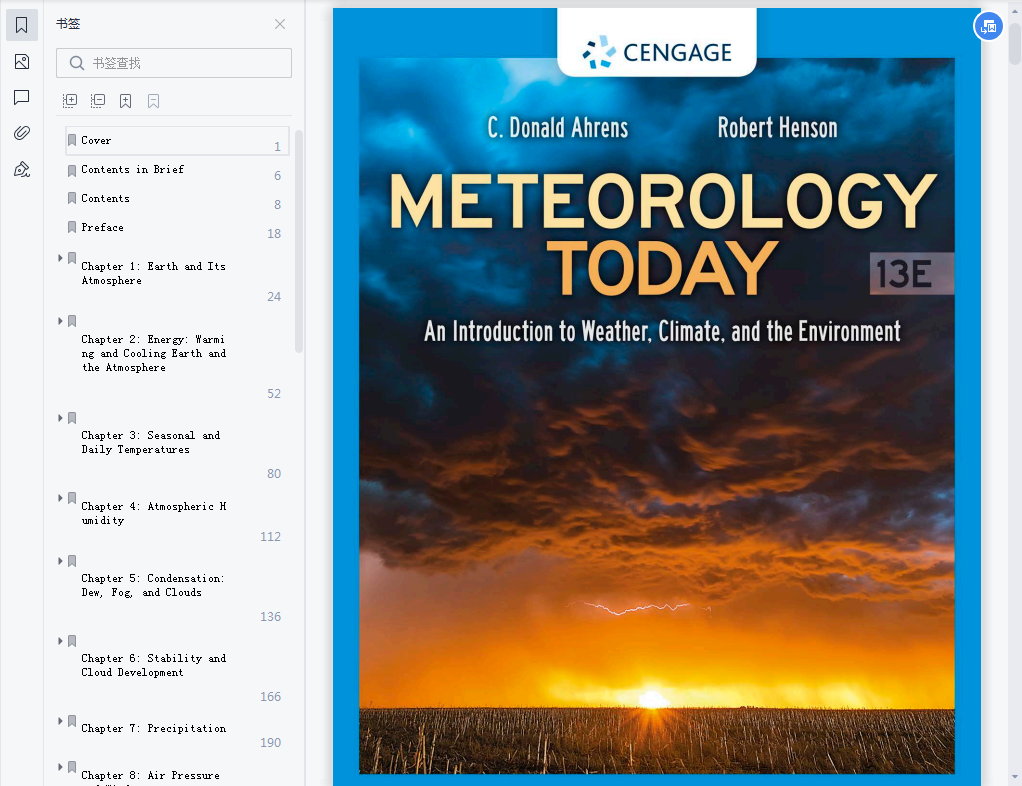Open the comments panel icon
Viewport: 1022px width, 786px height.
coord(22,98)
